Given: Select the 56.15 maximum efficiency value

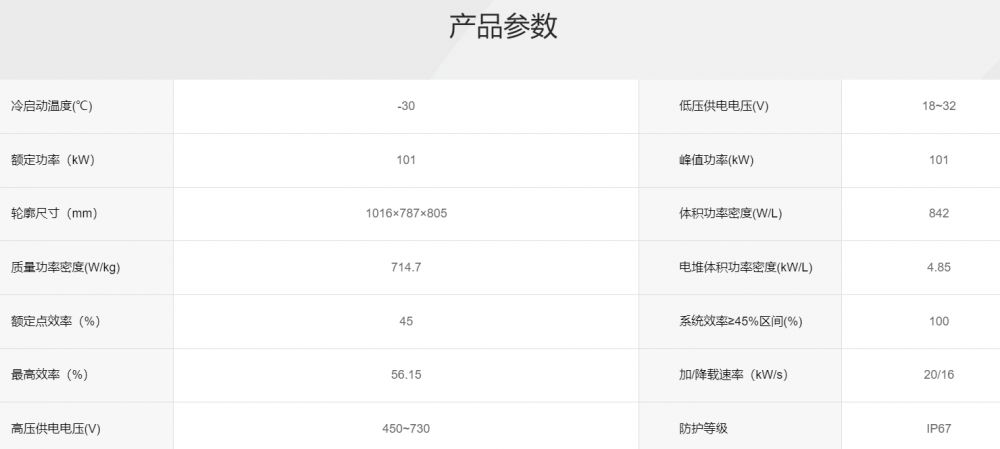Looking at the screenshot, I should click(406, 374).
